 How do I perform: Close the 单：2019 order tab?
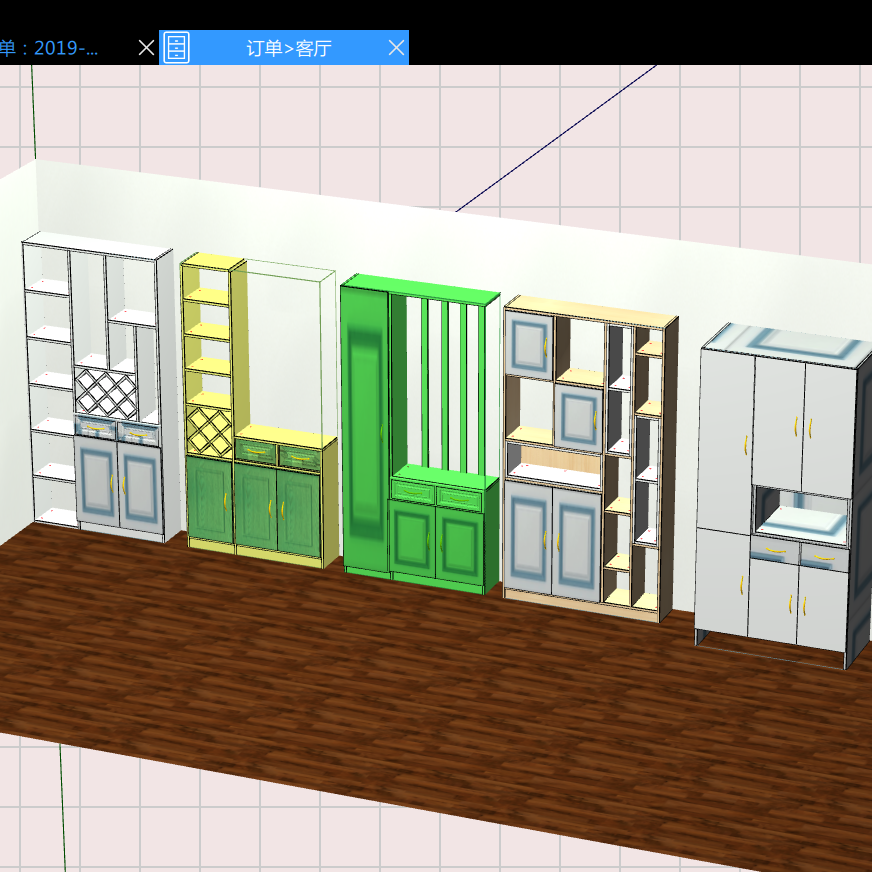[145, 47]
